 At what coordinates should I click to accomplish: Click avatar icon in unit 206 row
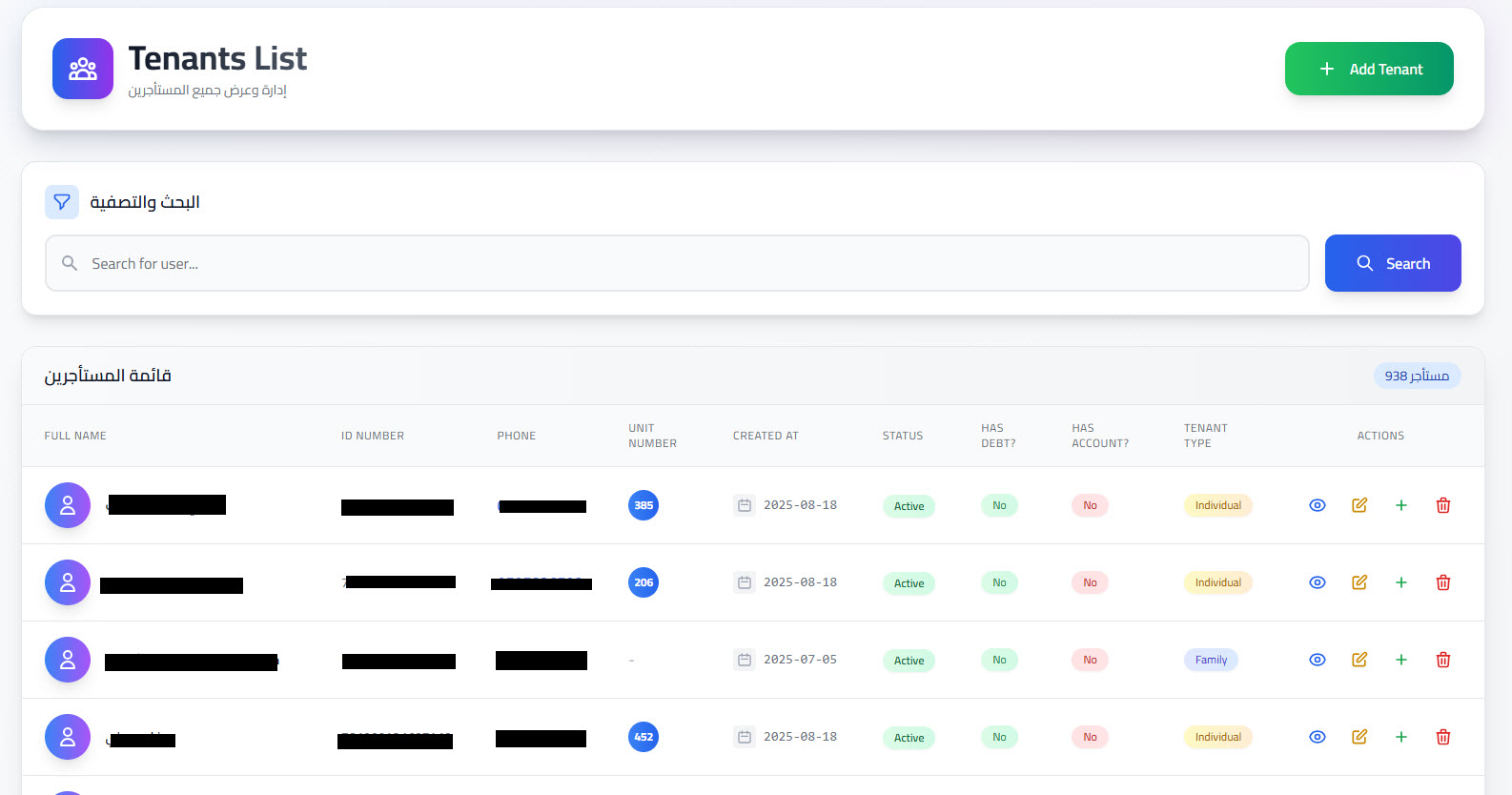[x=68, y=582]
